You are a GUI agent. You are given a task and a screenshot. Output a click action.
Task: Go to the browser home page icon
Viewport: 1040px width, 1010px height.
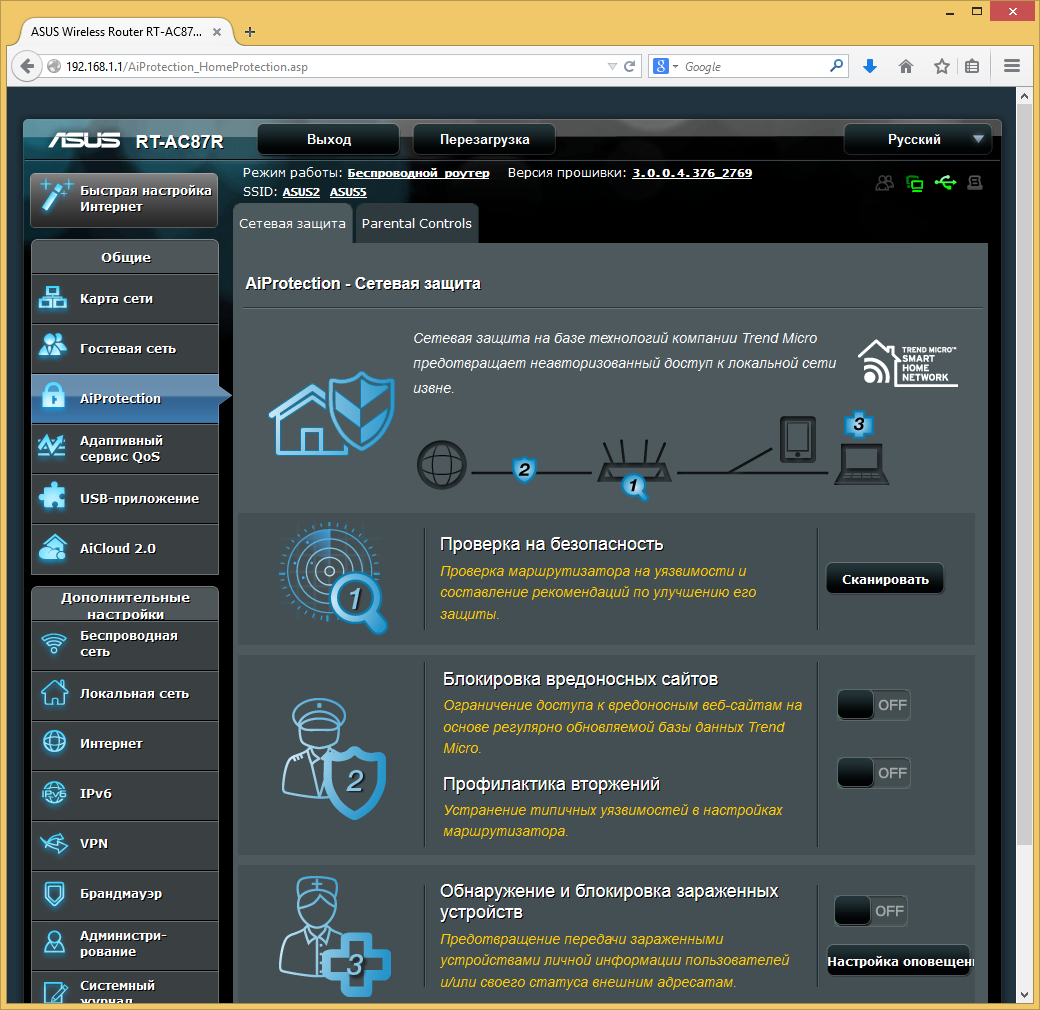905,66
